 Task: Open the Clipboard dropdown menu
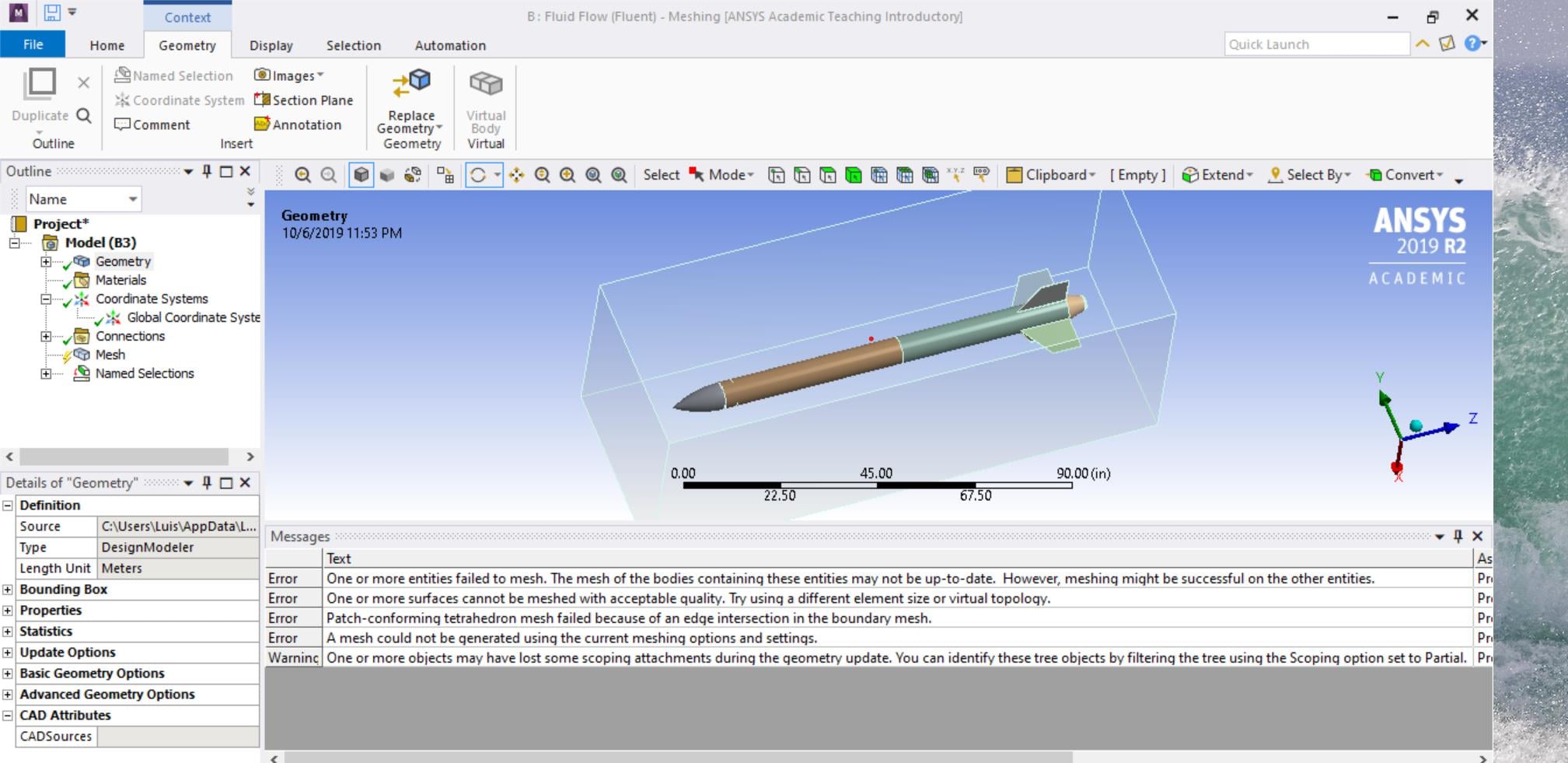click(x=1051, y=175)
